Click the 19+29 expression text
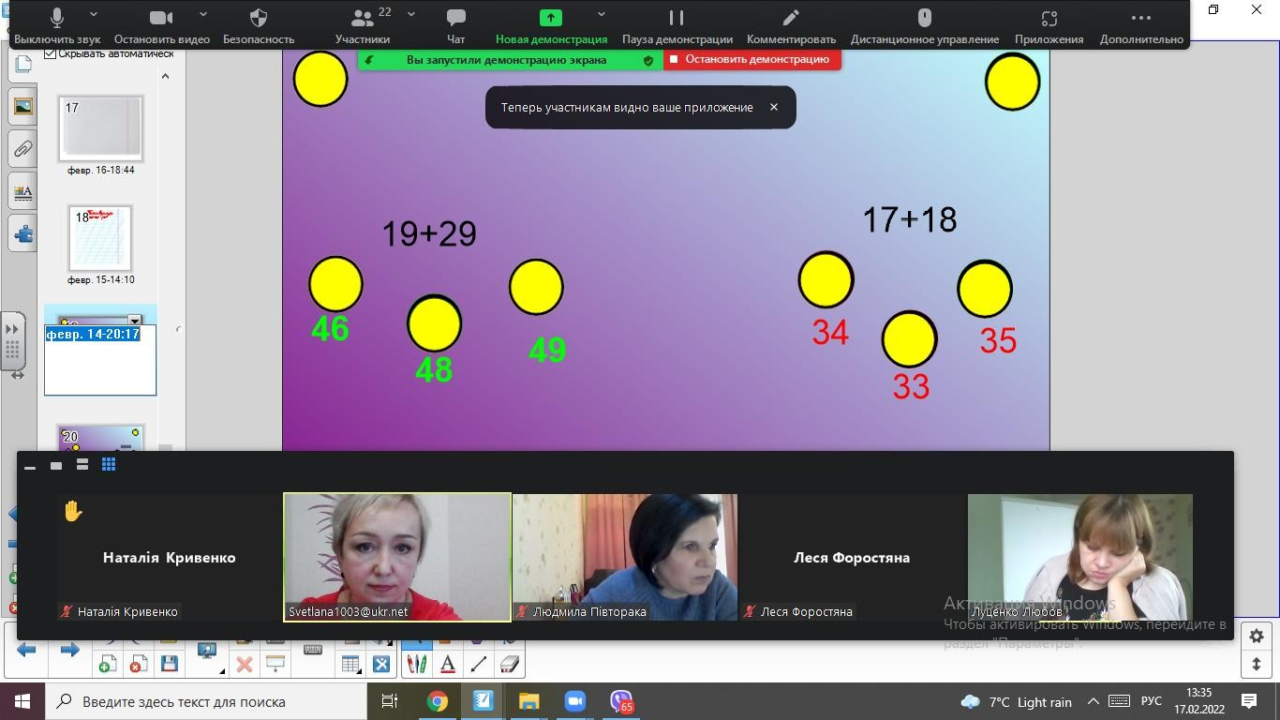The image size is (1280, 720). tap(429, 234)
